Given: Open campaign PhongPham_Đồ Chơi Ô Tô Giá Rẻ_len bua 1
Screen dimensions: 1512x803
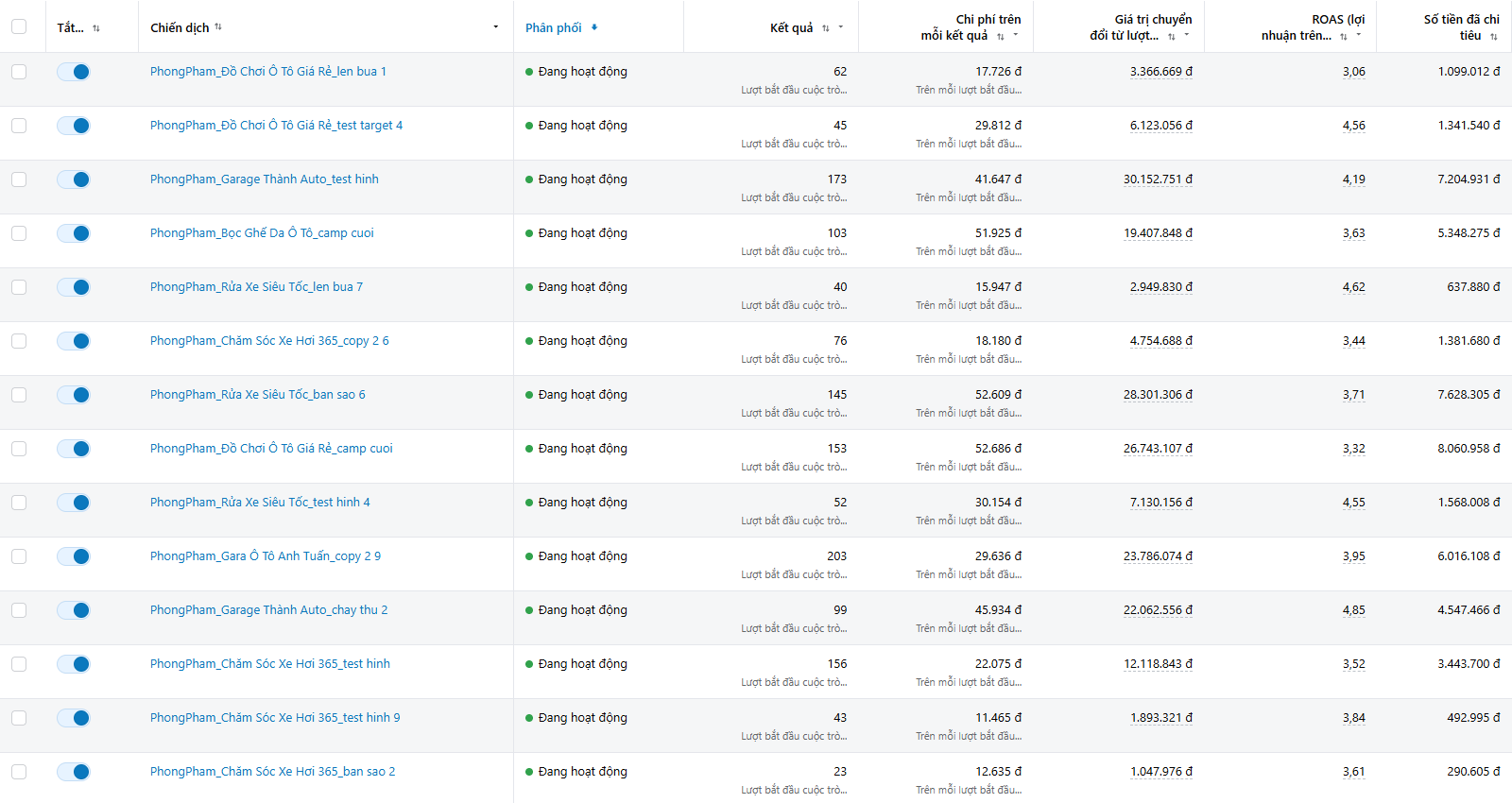Looking at the screenshot, I should coord(268,72).
